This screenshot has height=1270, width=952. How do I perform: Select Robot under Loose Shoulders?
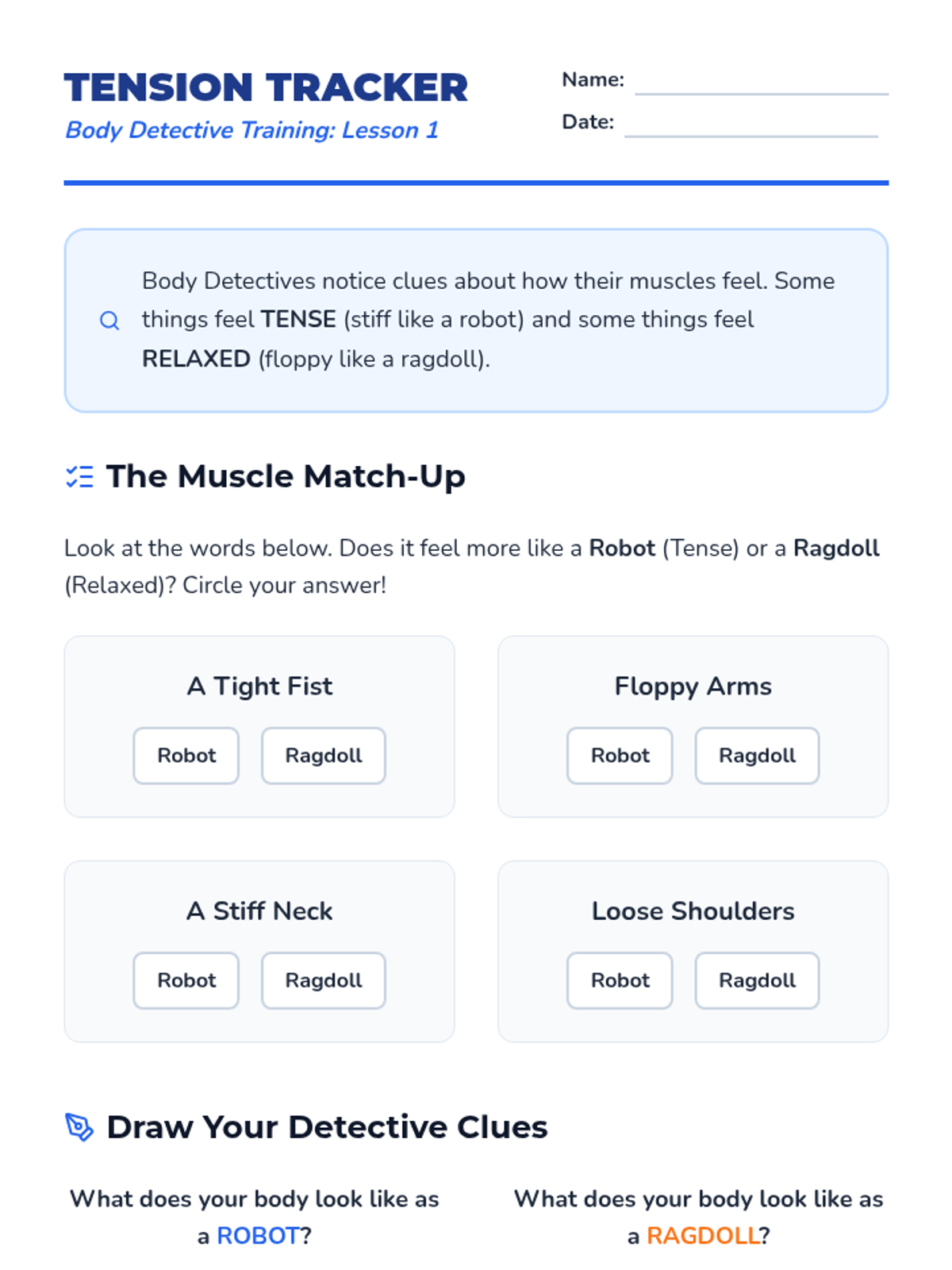pyautogui.click(x=620, y=980)
